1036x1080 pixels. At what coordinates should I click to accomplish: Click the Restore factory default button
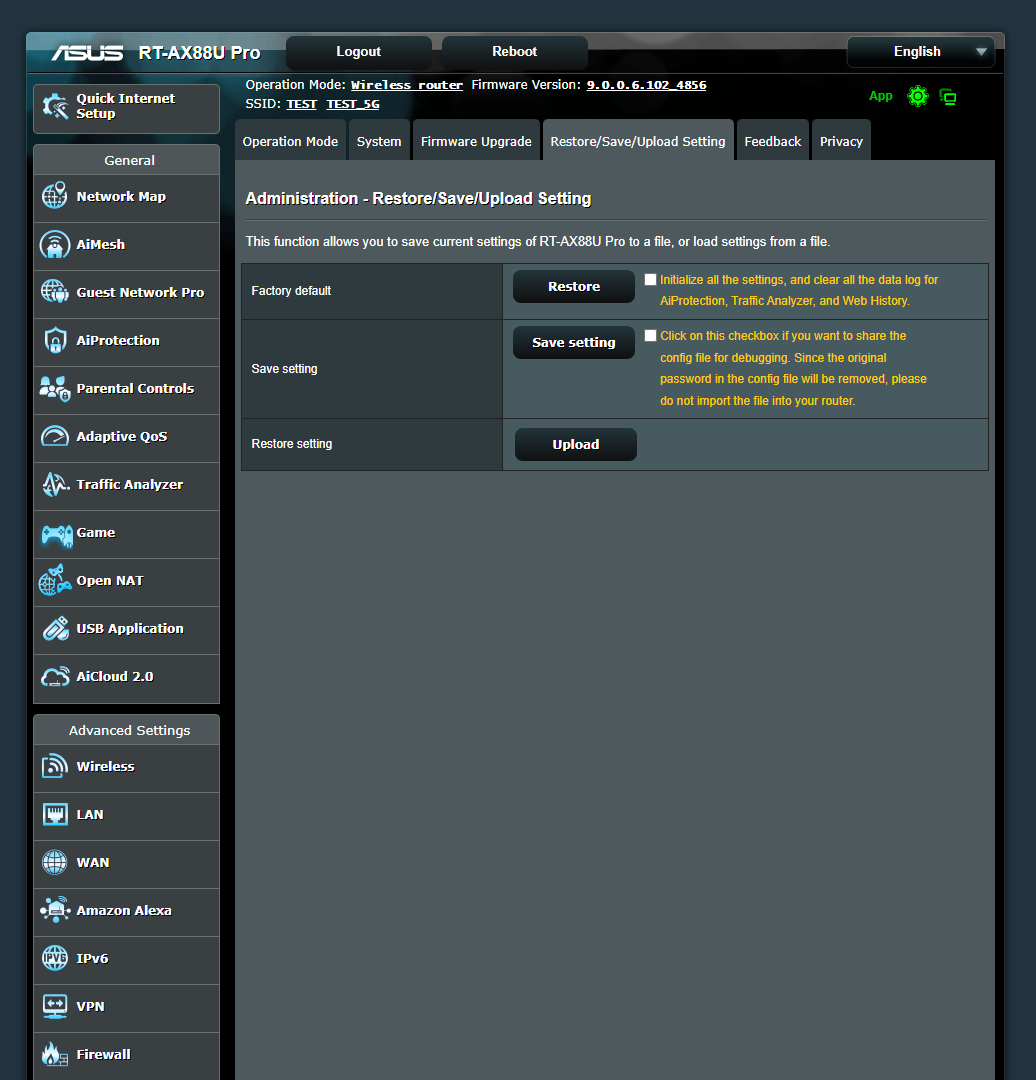coord(574,287)
